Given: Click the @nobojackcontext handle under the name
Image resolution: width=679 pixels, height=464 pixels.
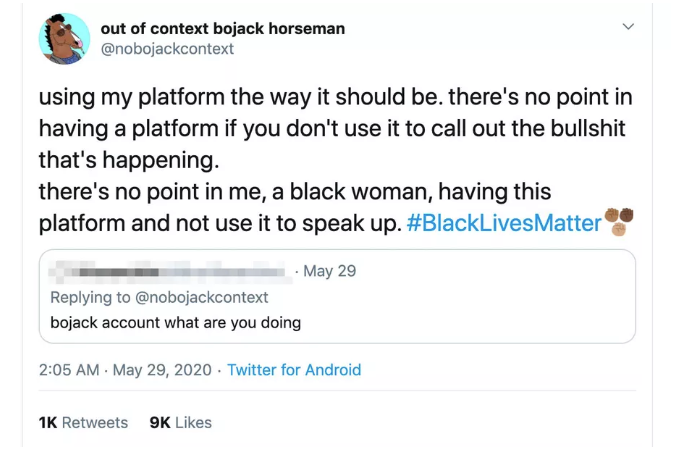Looking at the screenshot, I should click(167, 48).
